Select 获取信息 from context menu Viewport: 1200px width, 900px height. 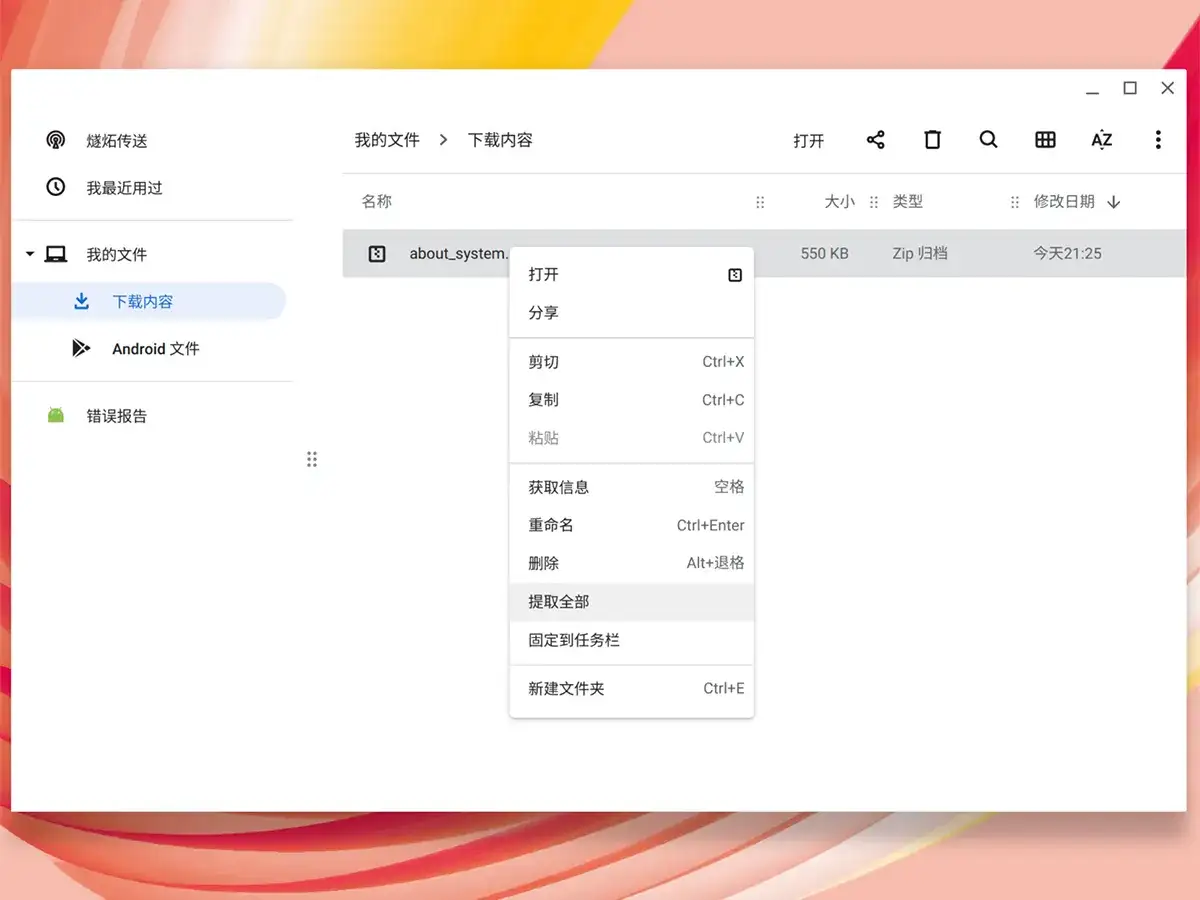(631, 487)
